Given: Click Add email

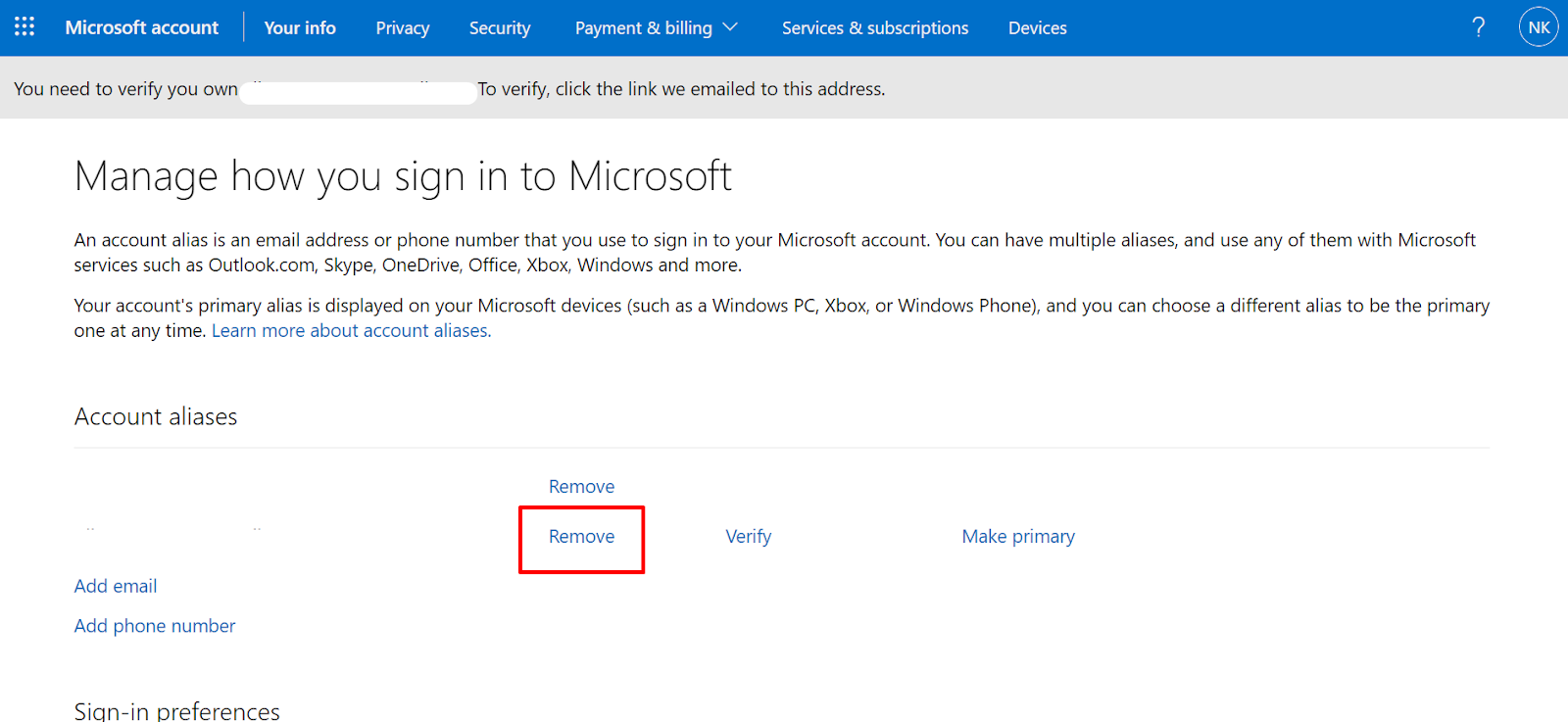Looking at the screenshot, I should (x=116, y=587).
